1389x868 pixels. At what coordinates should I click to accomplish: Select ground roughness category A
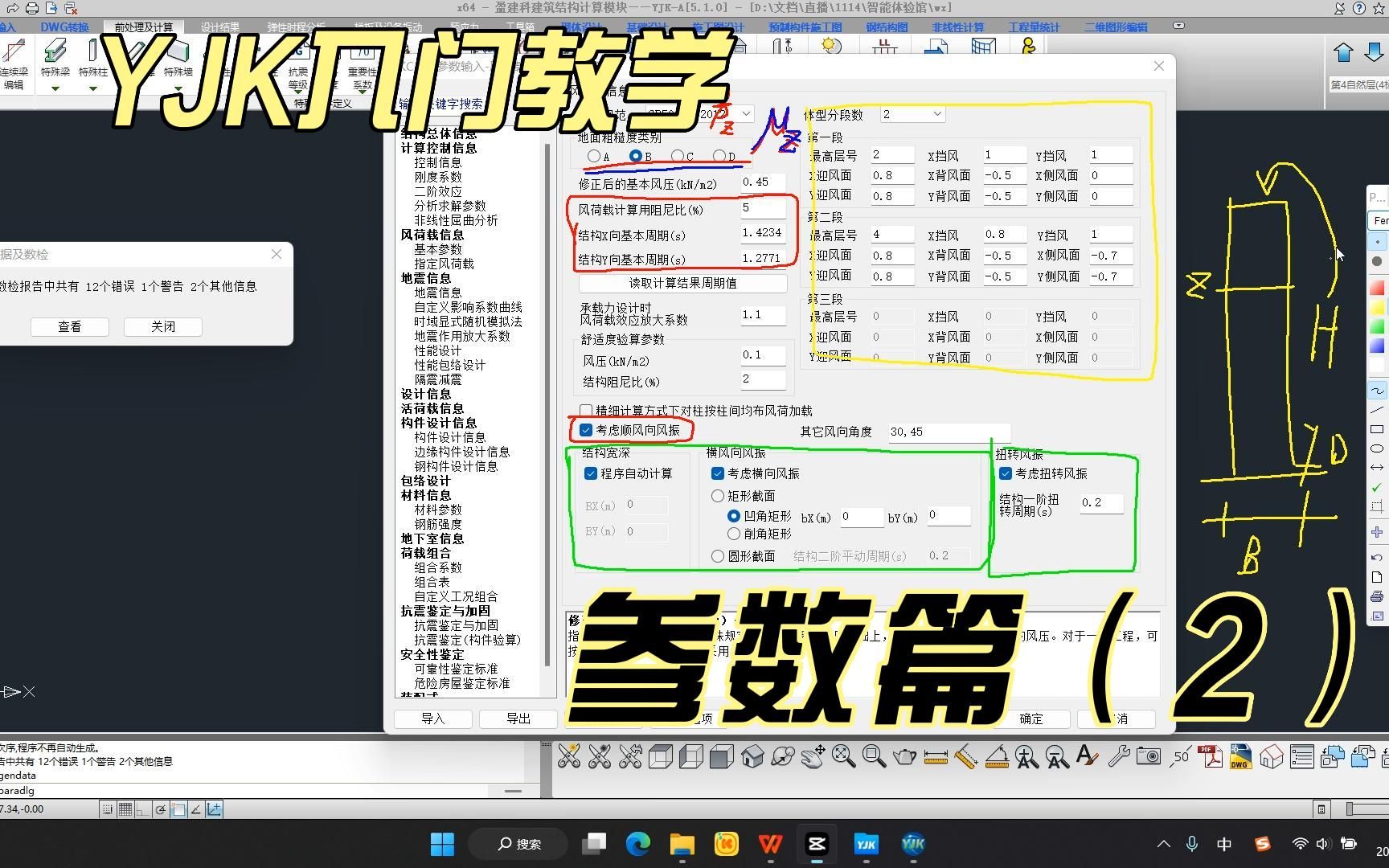coord(593,156)
